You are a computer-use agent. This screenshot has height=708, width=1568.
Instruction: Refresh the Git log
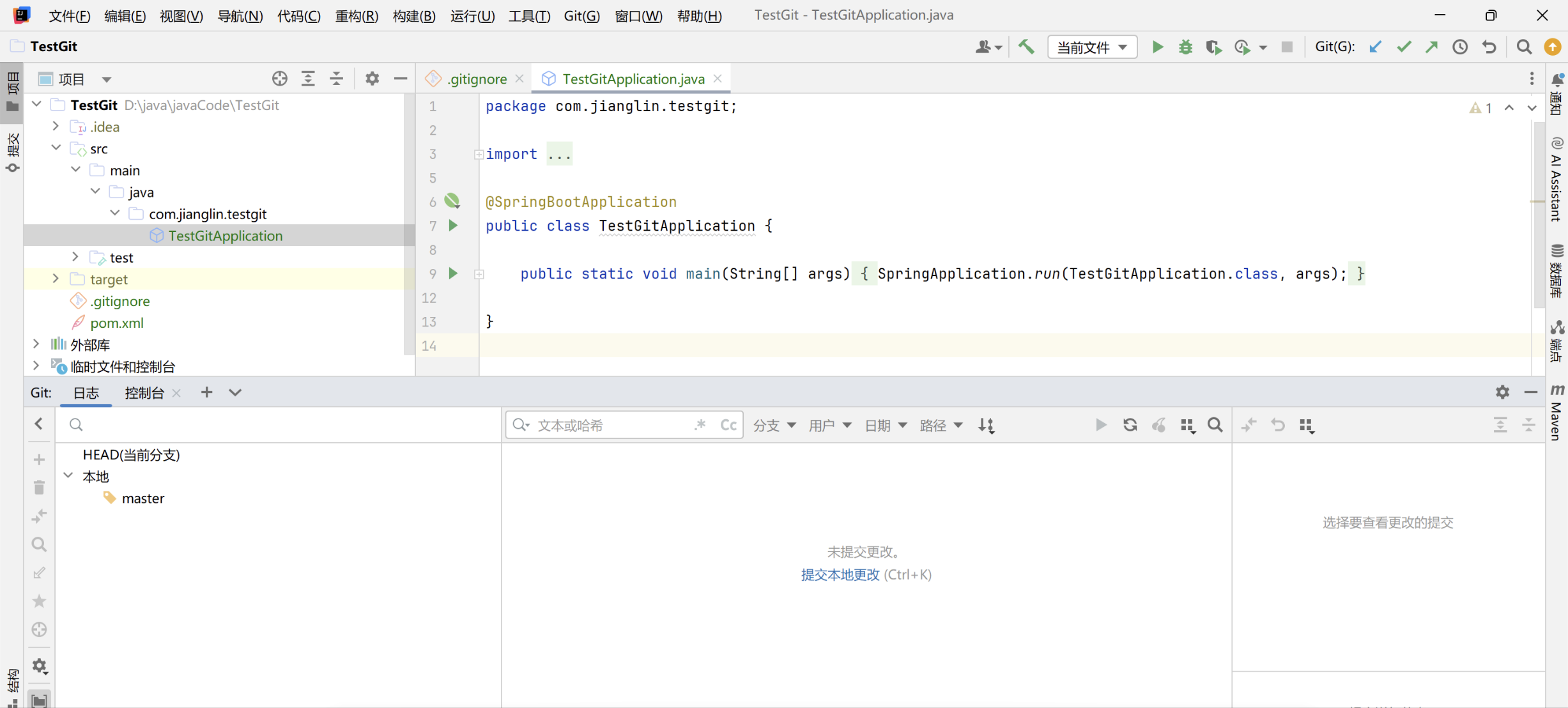(x=1130, y=425)
